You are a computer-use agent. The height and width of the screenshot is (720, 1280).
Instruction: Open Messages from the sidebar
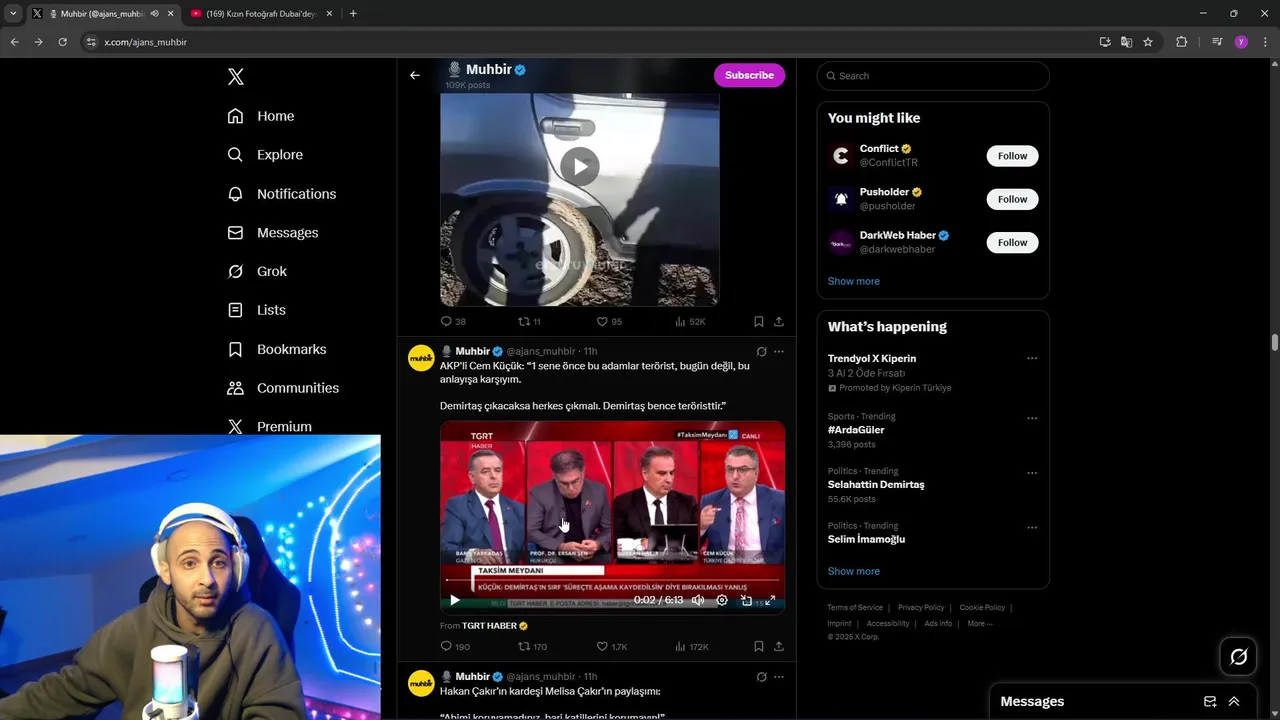(x=273, y=233)
